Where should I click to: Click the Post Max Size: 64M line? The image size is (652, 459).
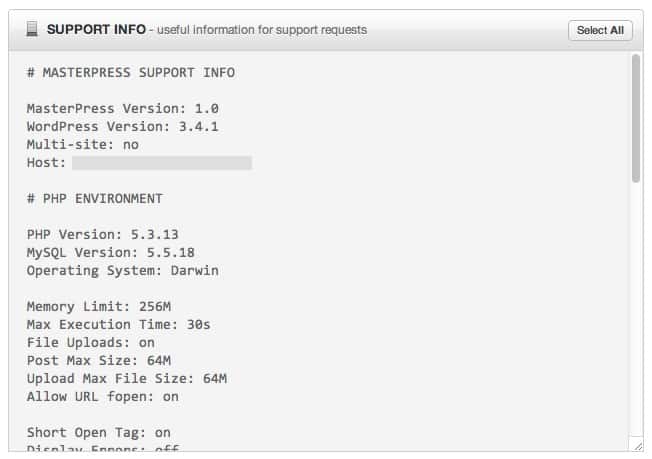(x=99, y=360)
